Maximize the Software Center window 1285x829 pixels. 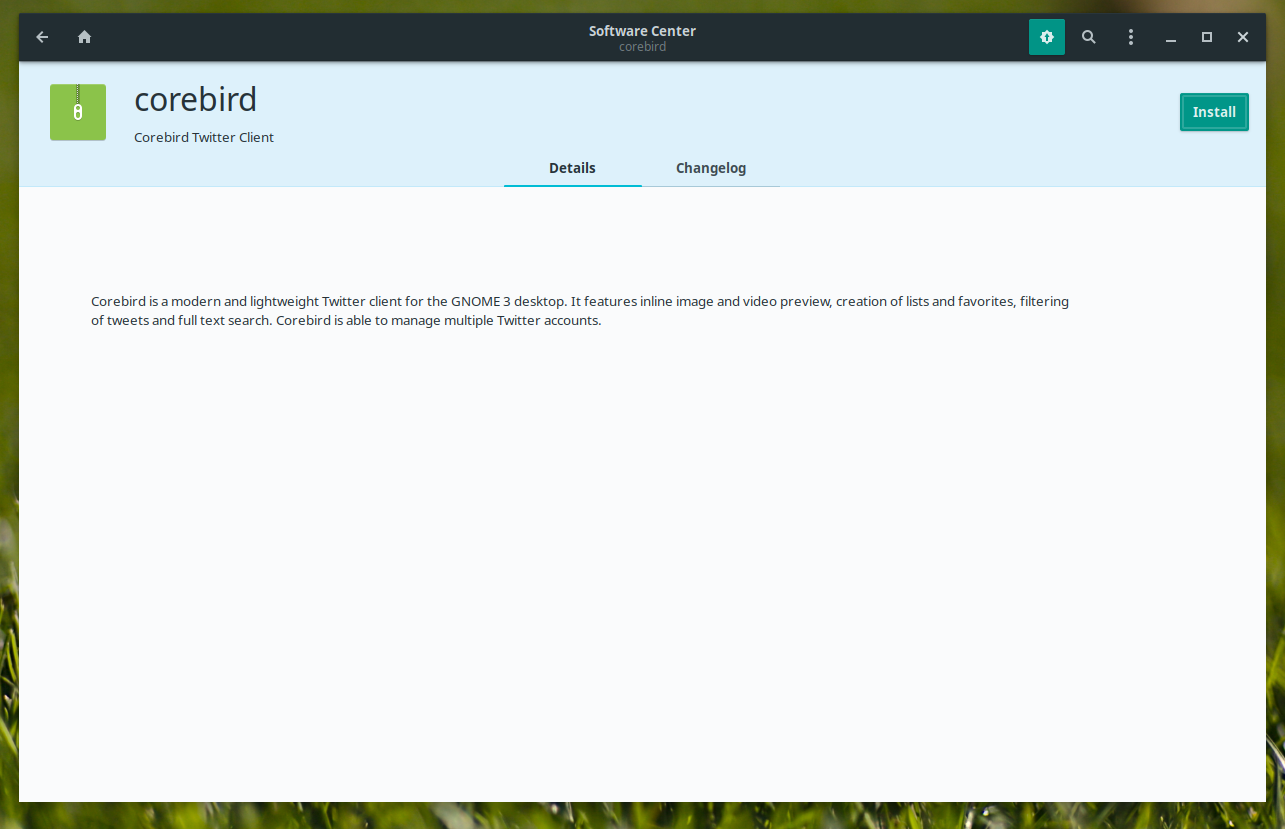pos(1207,37)
